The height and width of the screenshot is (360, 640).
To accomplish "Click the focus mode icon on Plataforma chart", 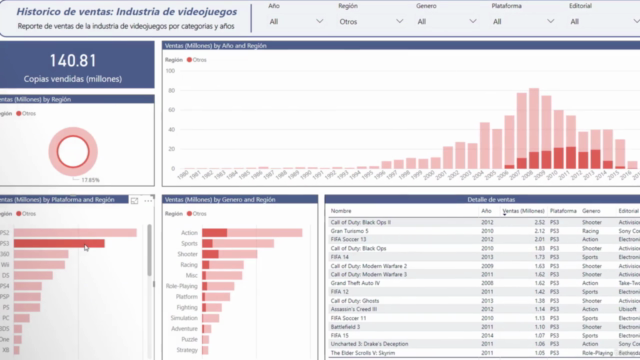I will (x=134, y=200).
